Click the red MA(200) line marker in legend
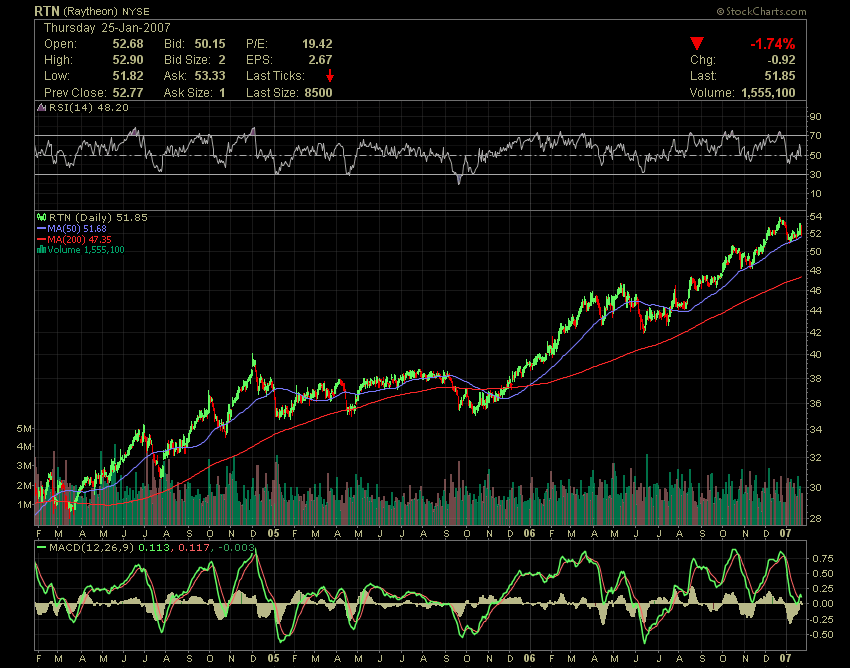850x668 pixels. 41,239
